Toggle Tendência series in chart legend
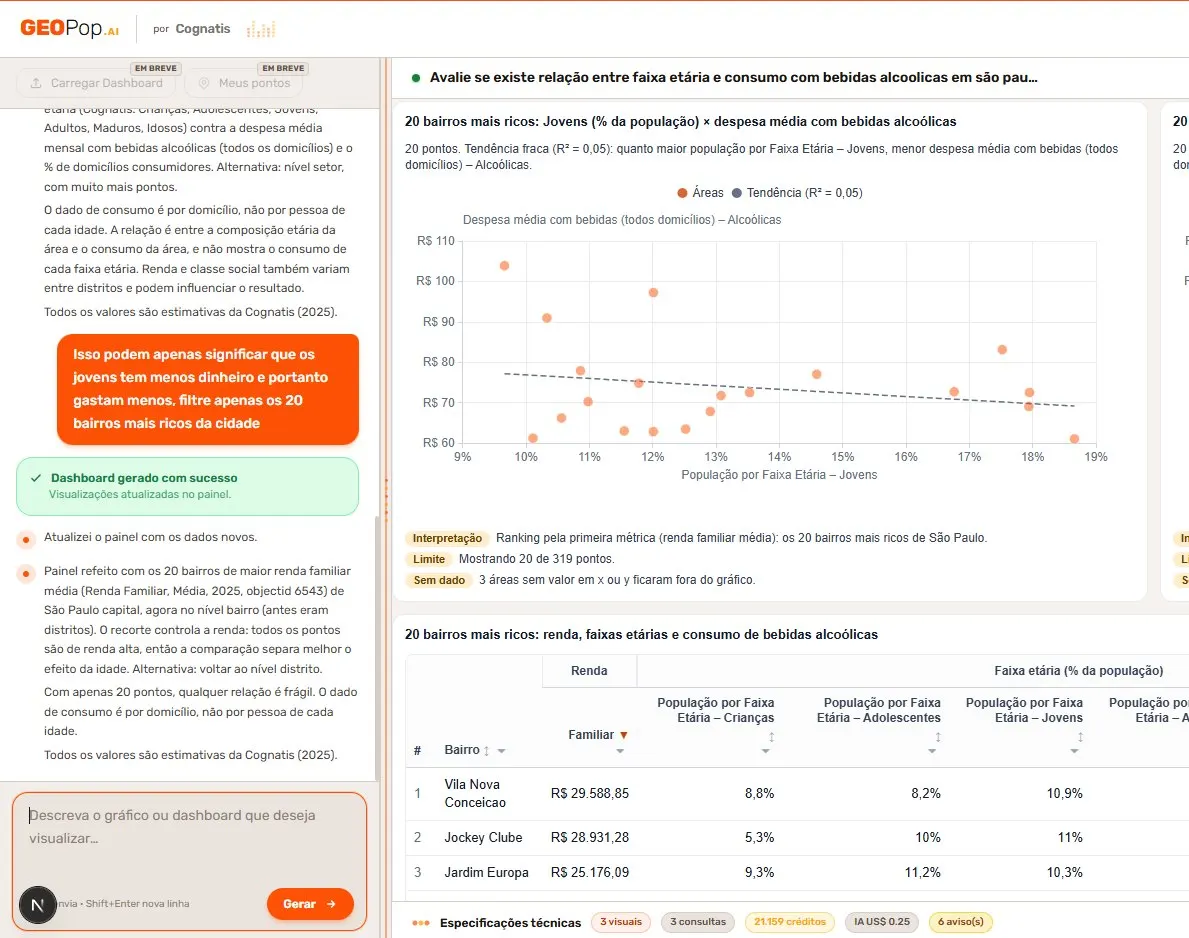The height and width of the screenshot is (938, 1189). [797, 193]
